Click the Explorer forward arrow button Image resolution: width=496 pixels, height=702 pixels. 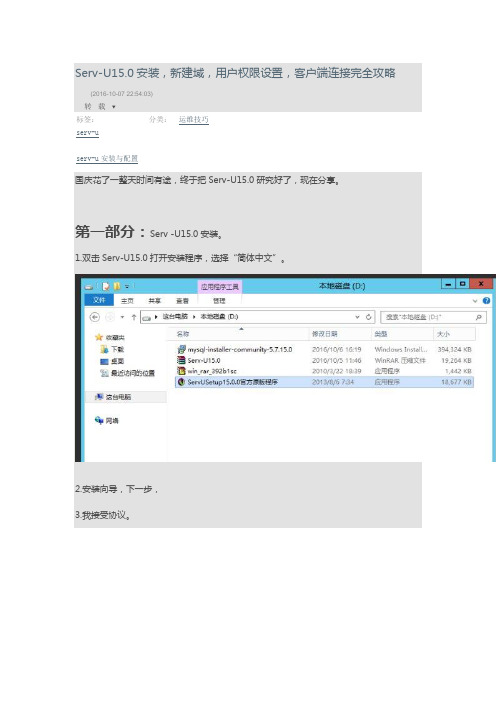[110, 317]
